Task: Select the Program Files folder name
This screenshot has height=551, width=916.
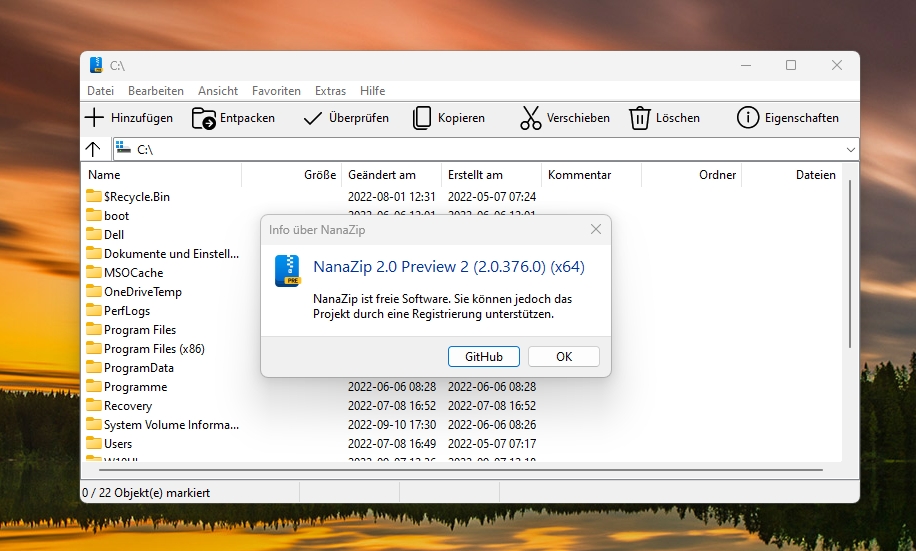Action: [140, 330]
